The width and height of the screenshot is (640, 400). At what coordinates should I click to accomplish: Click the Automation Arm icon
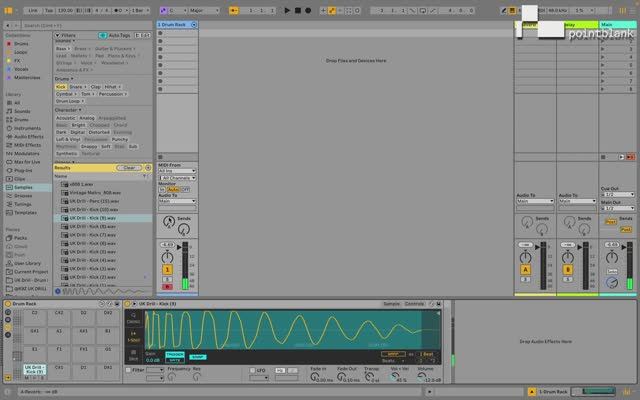coord(332,11)
